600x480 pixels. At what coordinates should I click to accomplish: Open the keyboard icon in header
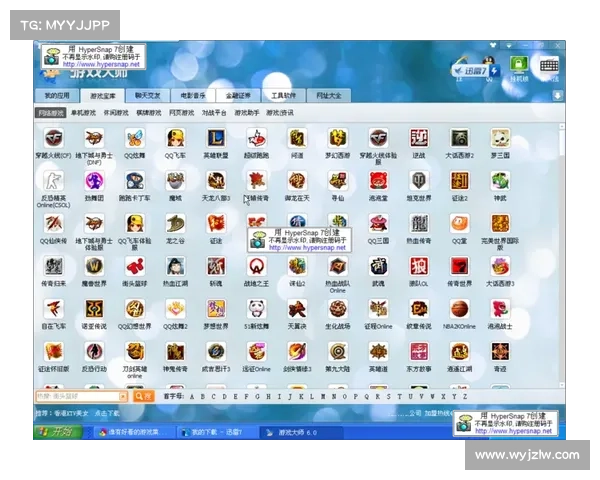click(549, 66)
